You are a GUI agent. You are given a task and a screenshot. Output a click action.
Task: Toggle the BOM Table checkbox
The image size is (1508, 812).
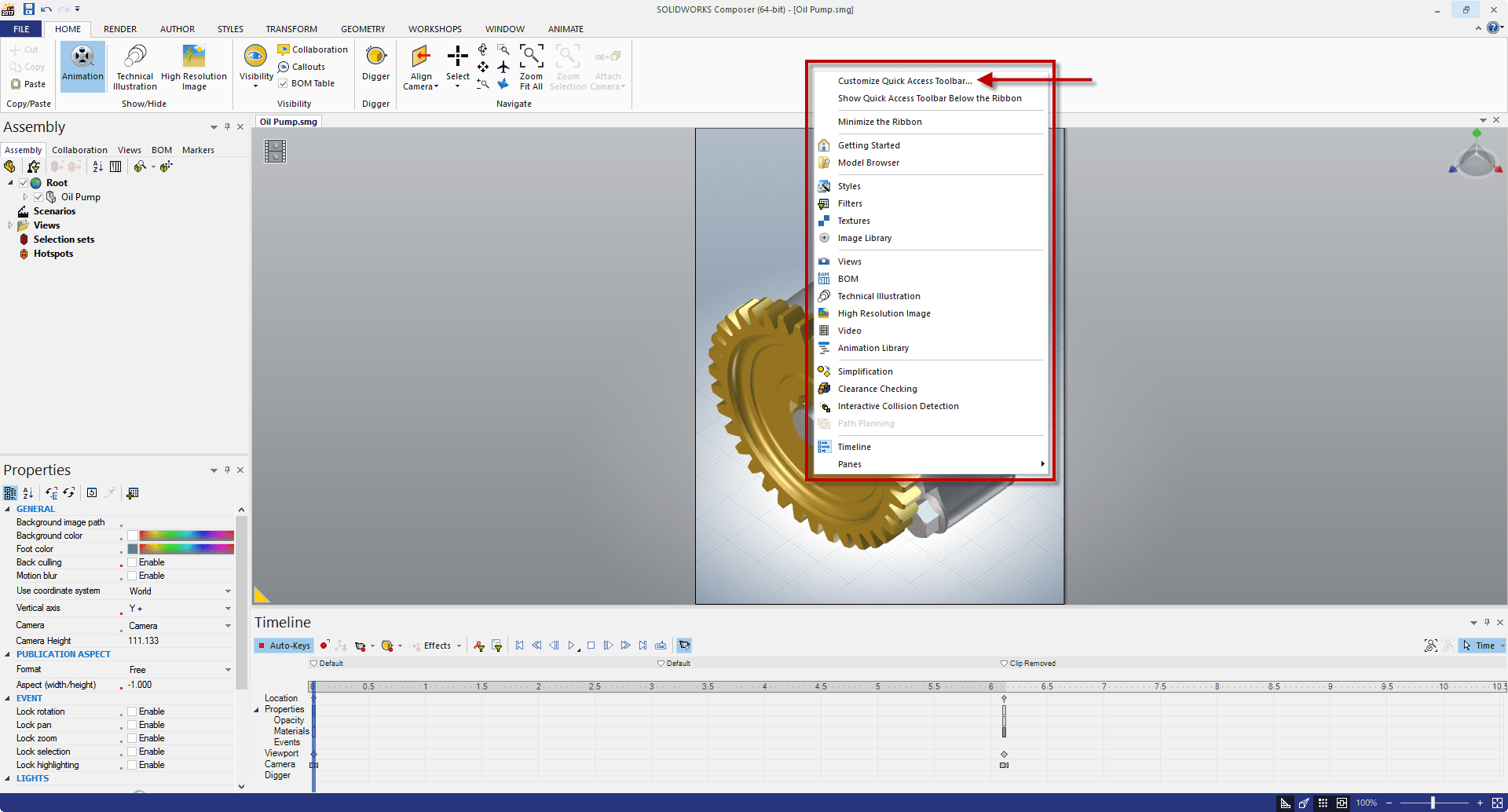click(283, 83)
